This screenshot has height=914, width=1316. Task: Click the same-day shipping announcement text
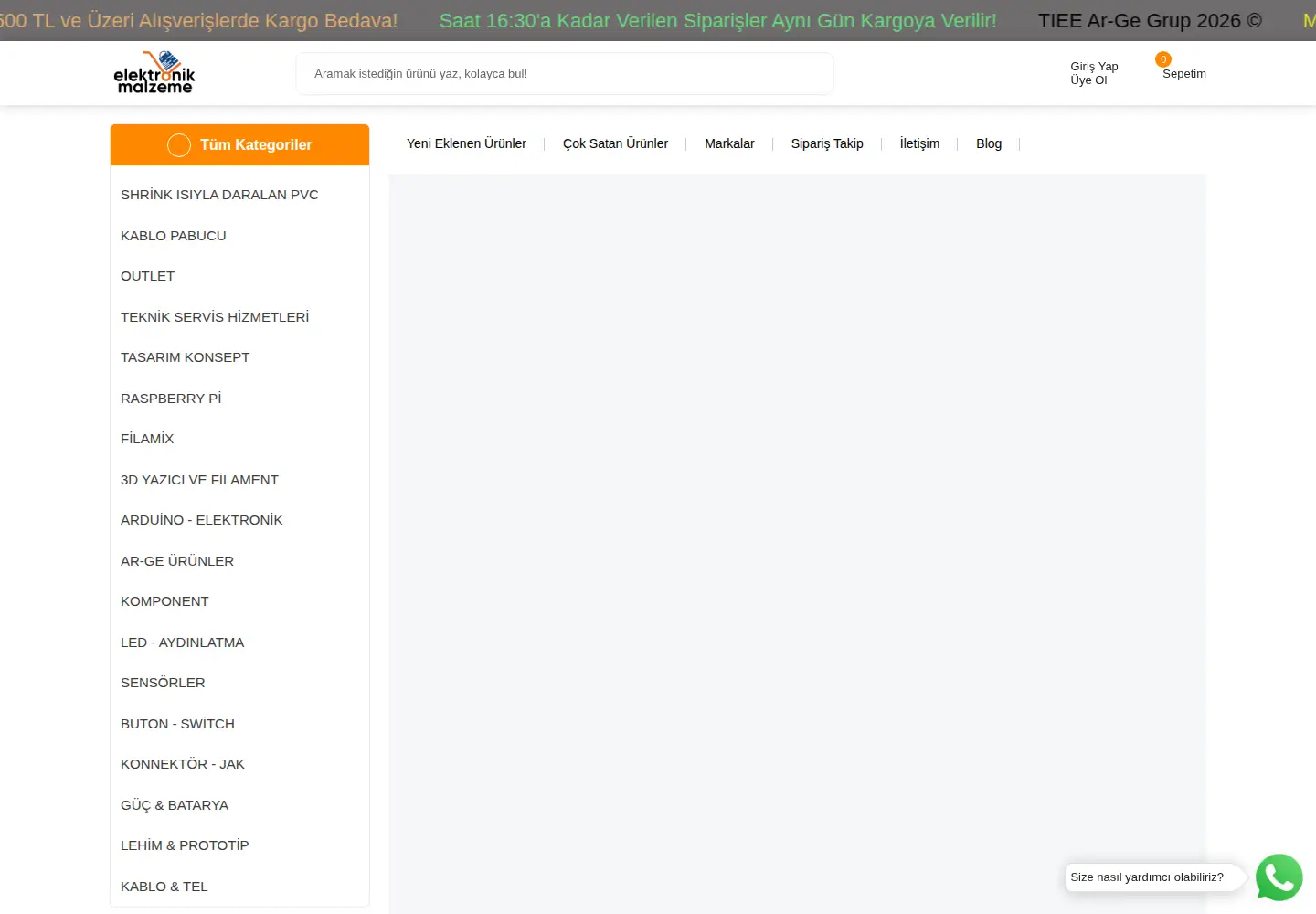tap(718, 21)
